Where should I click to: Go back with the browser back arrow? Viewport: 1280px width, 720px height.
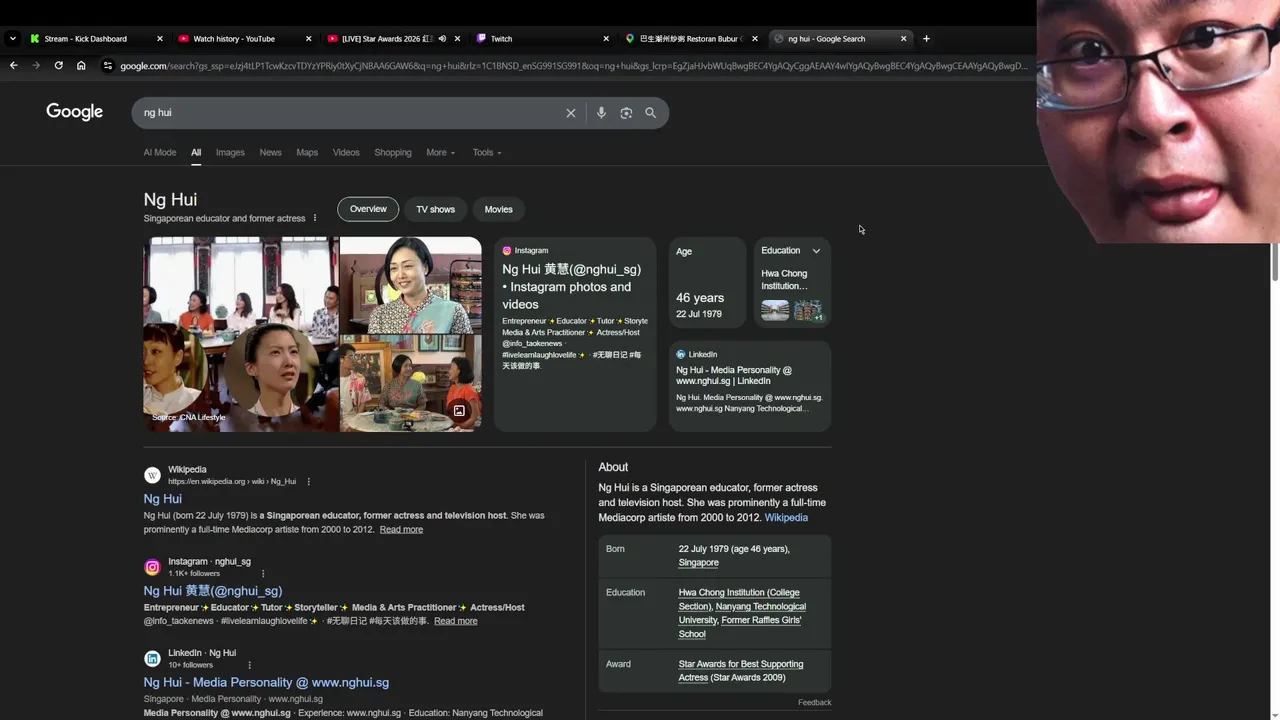click(13, 66)
